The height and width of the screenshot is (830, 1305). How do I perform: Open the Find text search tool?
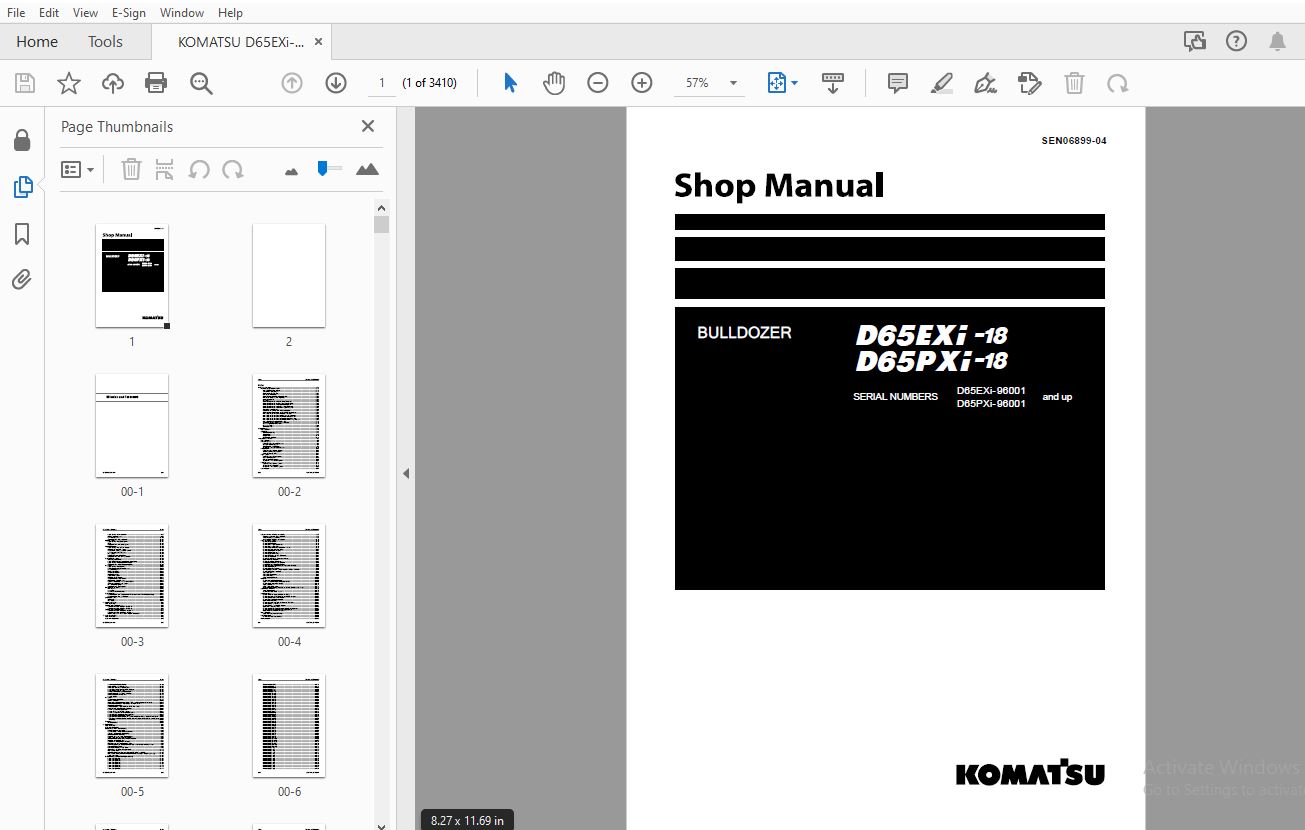pos(201,83)
